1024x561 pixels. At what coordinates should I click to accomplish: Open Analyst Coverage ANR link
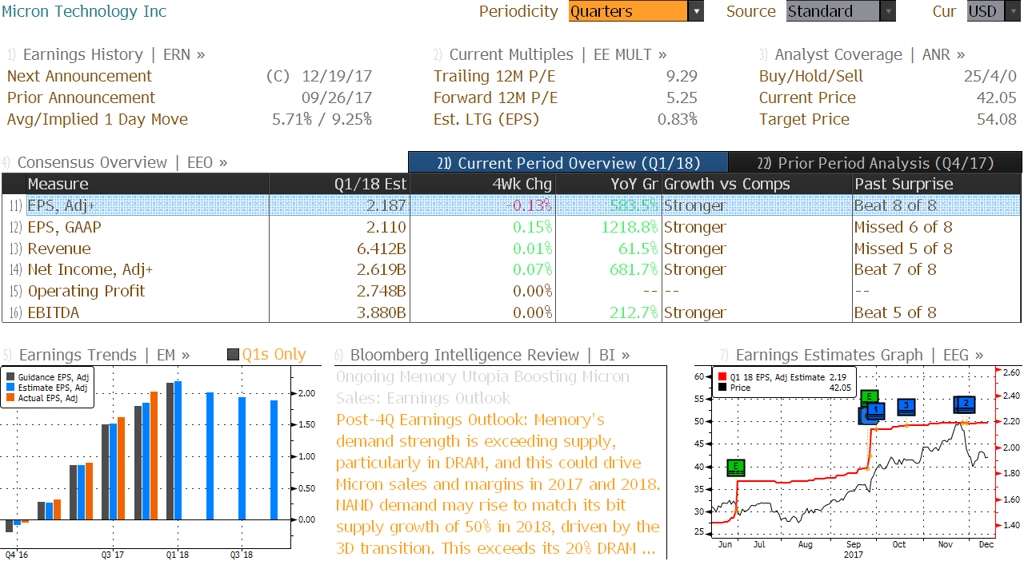870,54
